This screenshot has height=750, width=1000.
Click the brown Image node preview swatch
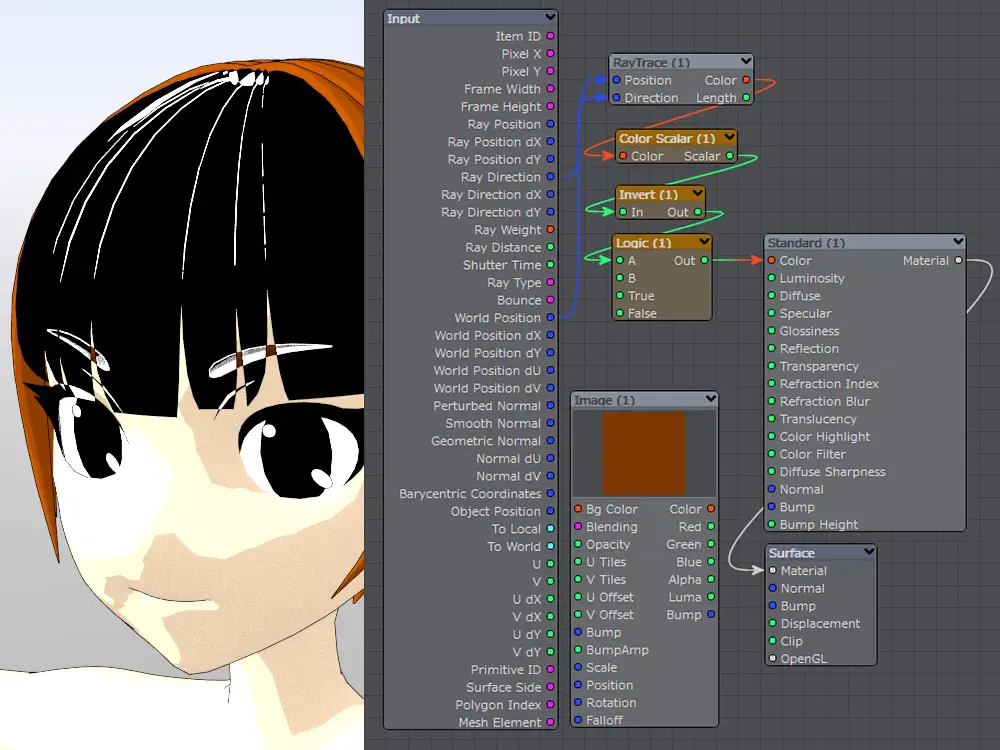point(644,454)
